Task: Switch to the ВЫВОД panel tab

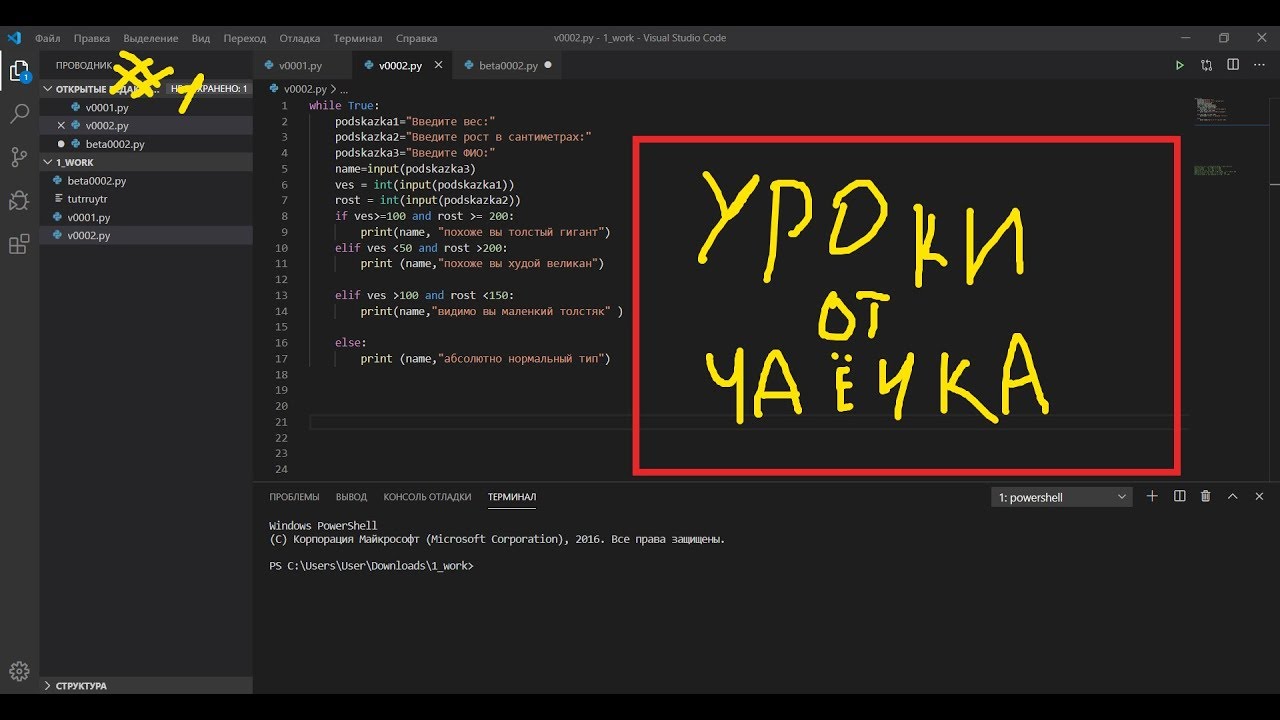Action: point(351,497)
